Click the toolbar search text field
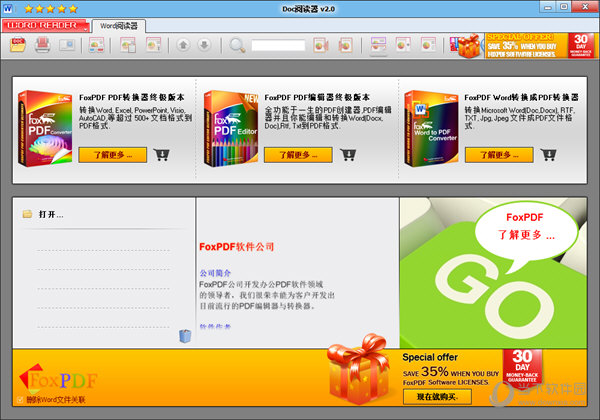This screenshot has height=420, width=600. click(278, 45)
